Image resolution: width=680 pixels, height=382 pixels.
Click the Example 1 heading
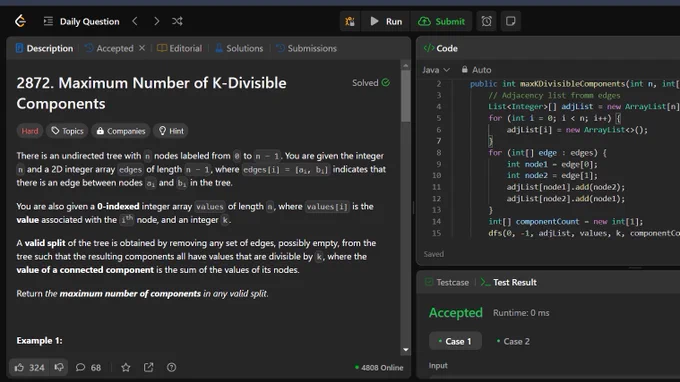point(39,341)
